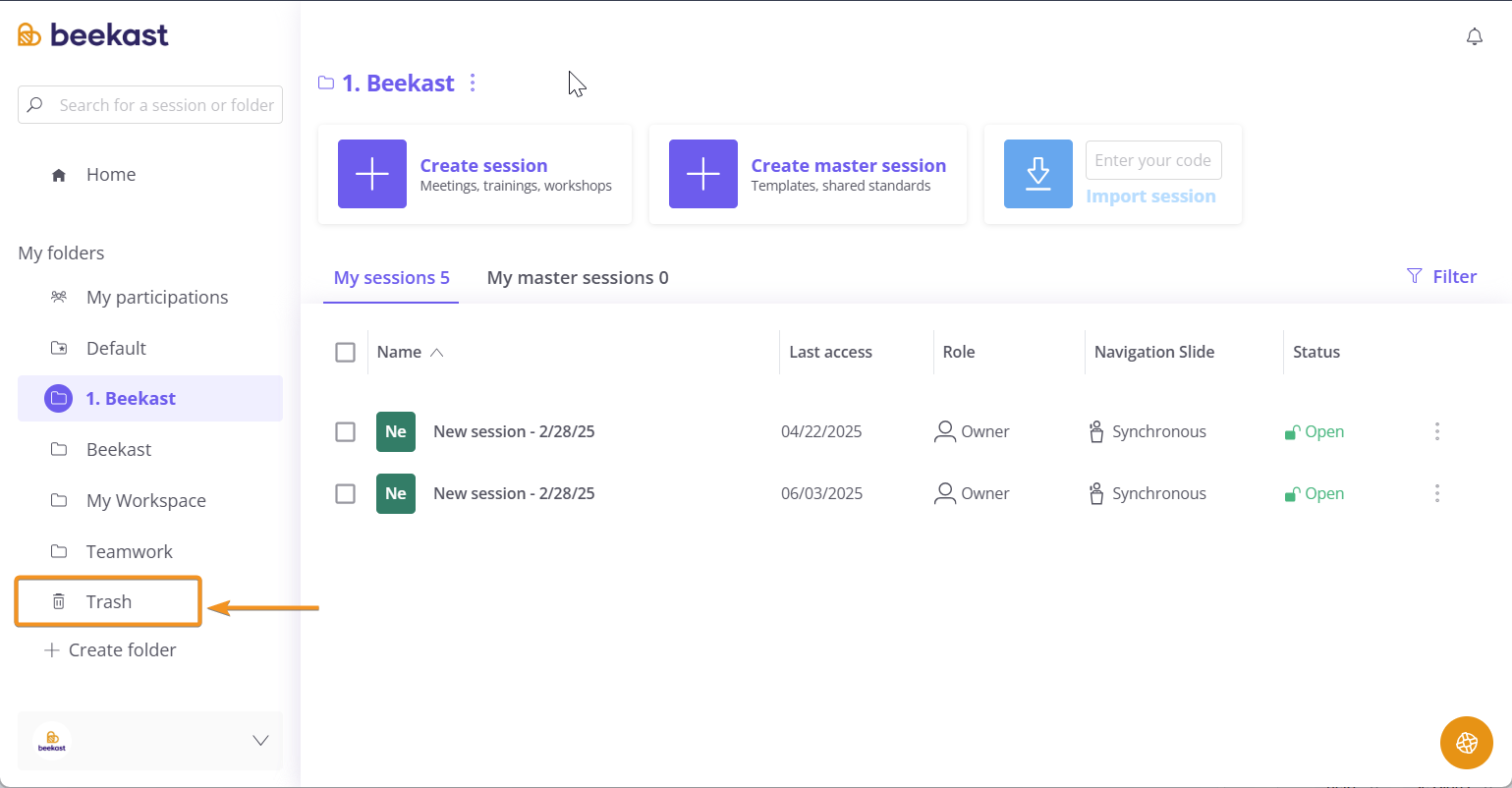Open the New session - 2/28/25 accessed 06/03/2025
The height and width of the screenshot is (788, 1512).
coord(514,493)
